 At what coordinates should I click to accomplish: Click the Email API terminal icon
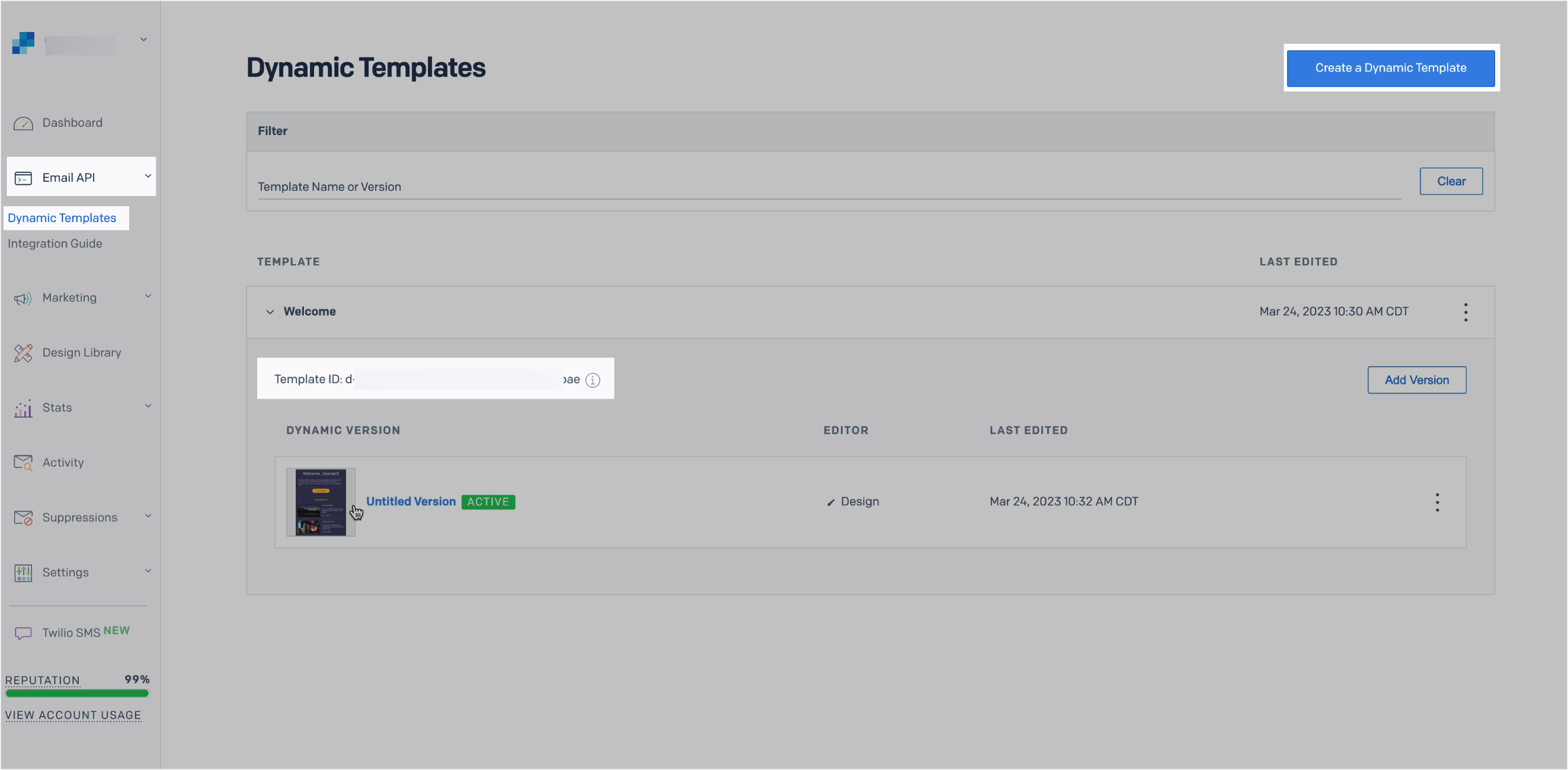[23, 178]
